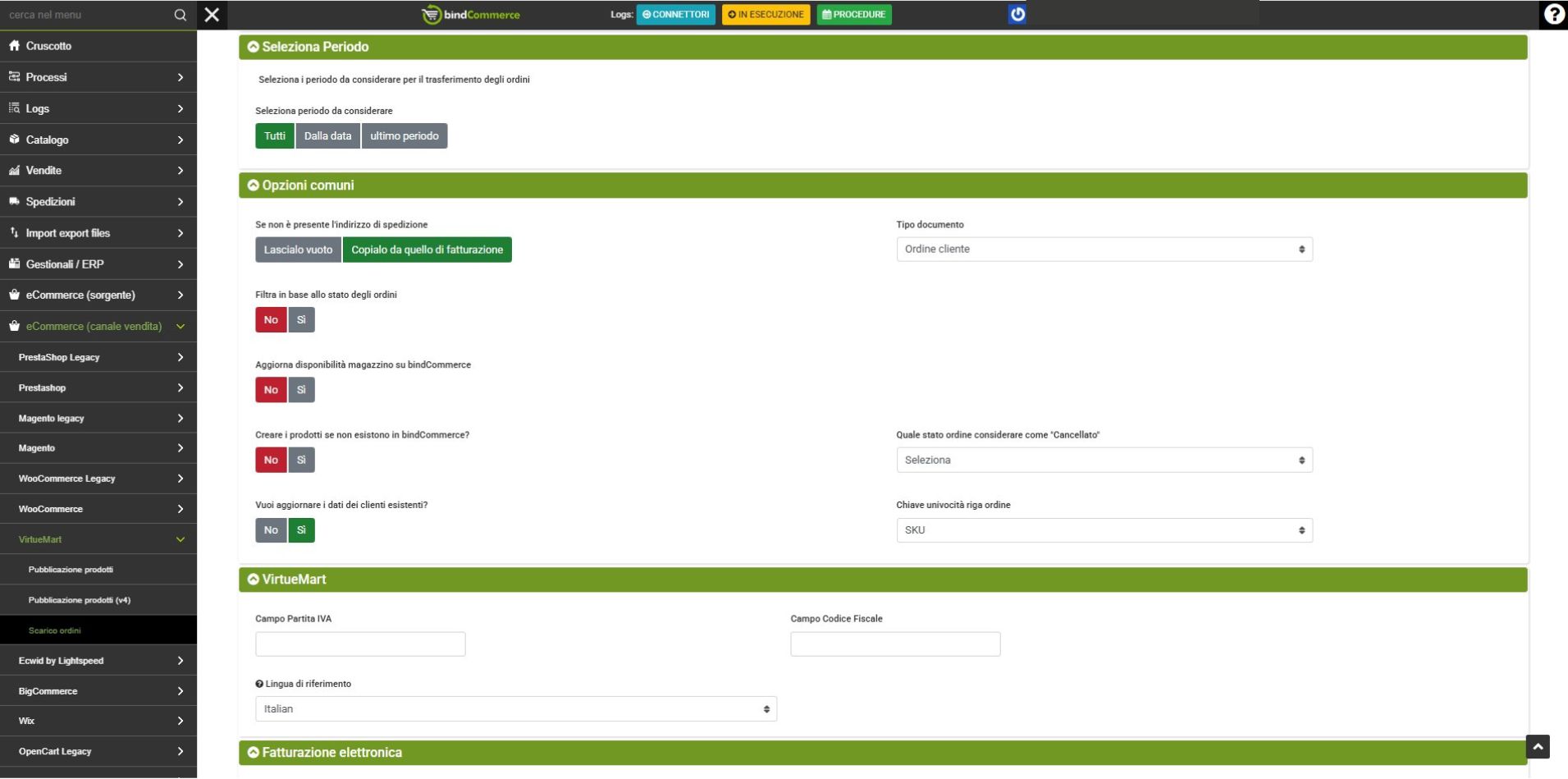The width and height of the screenshot is (1568, 779).
Task: Select Lascialo vuoto for missing shipping address
Action: coord(298,250)
